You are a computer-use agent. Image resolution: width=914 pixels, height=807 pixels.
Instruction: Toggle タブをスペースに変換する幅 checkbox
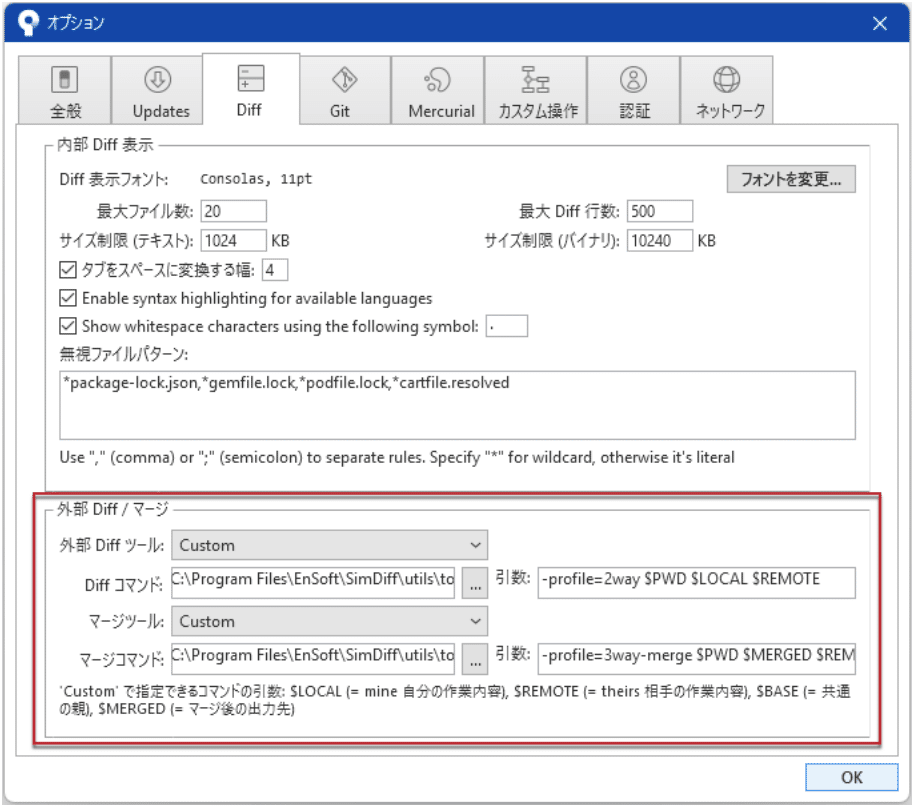68,269
